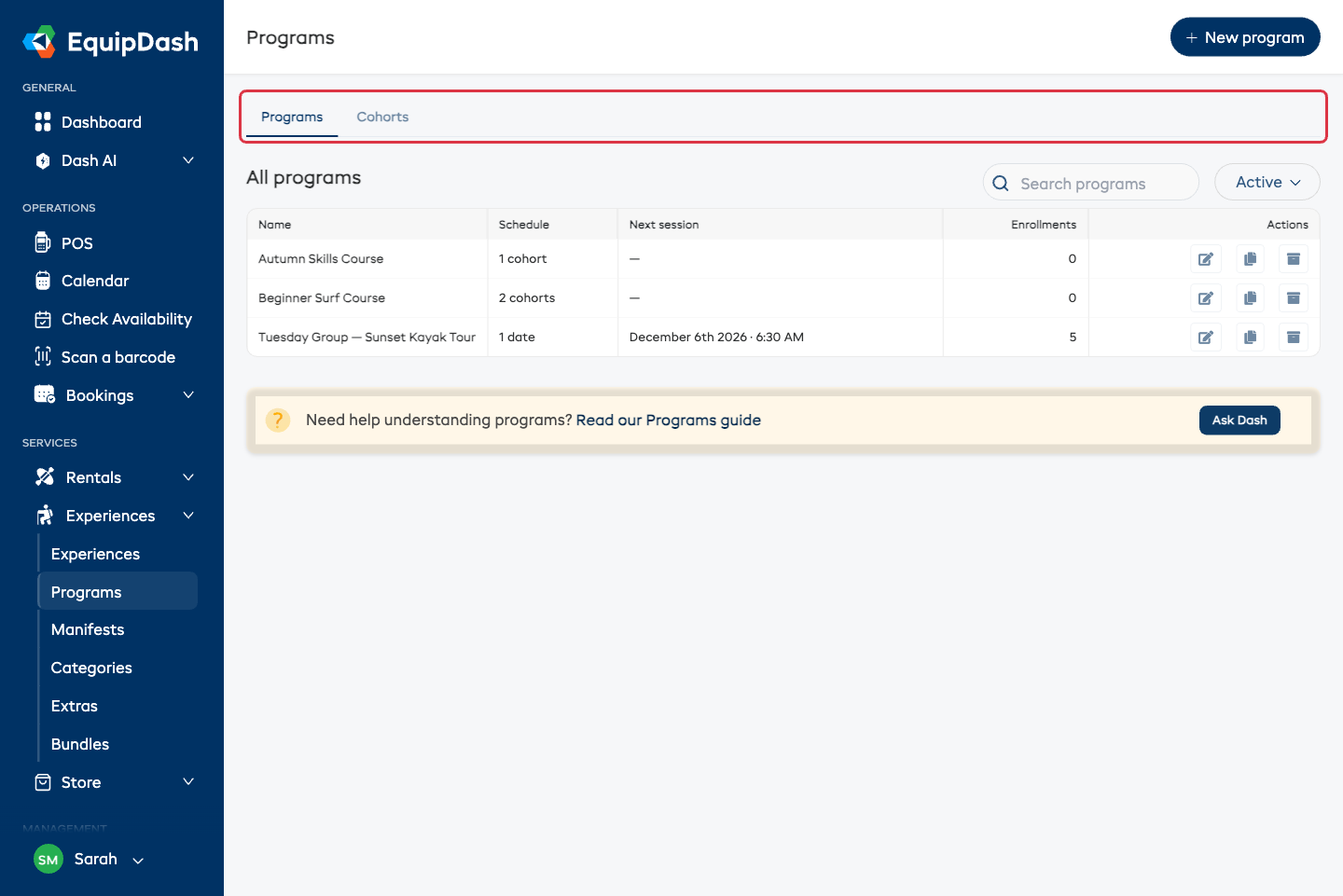The image size is (1343, 896).
Task: Focus the Search programs input field
Action: pos(1091,182)
